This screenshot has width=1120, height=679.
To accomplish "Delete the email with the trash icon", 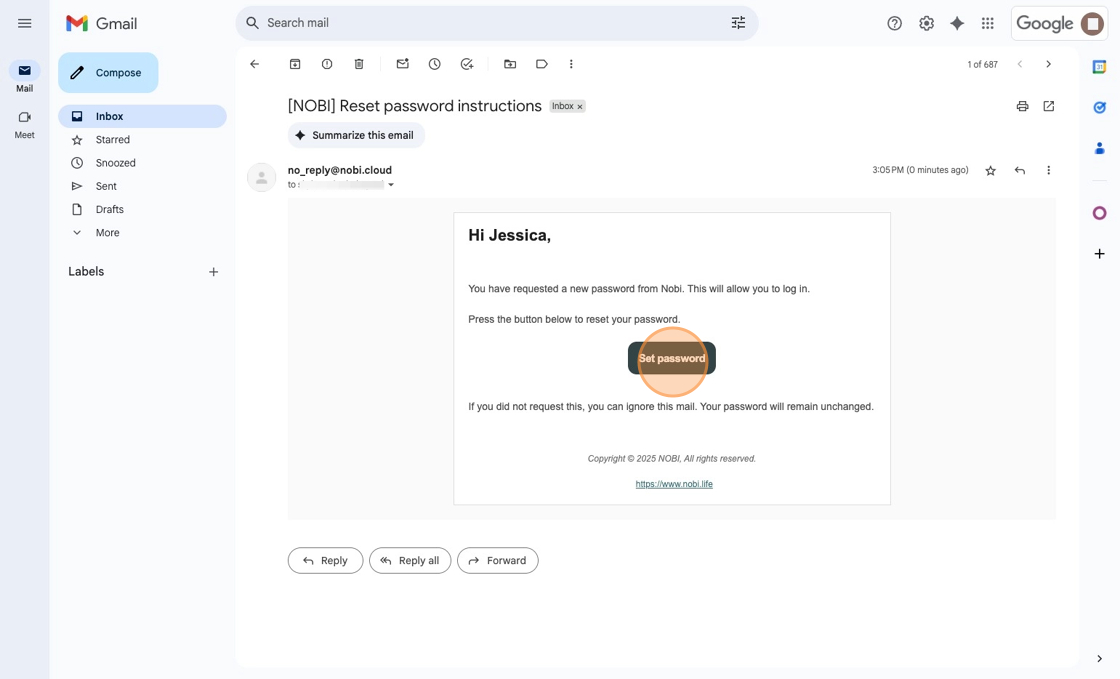I will point(359,64).
